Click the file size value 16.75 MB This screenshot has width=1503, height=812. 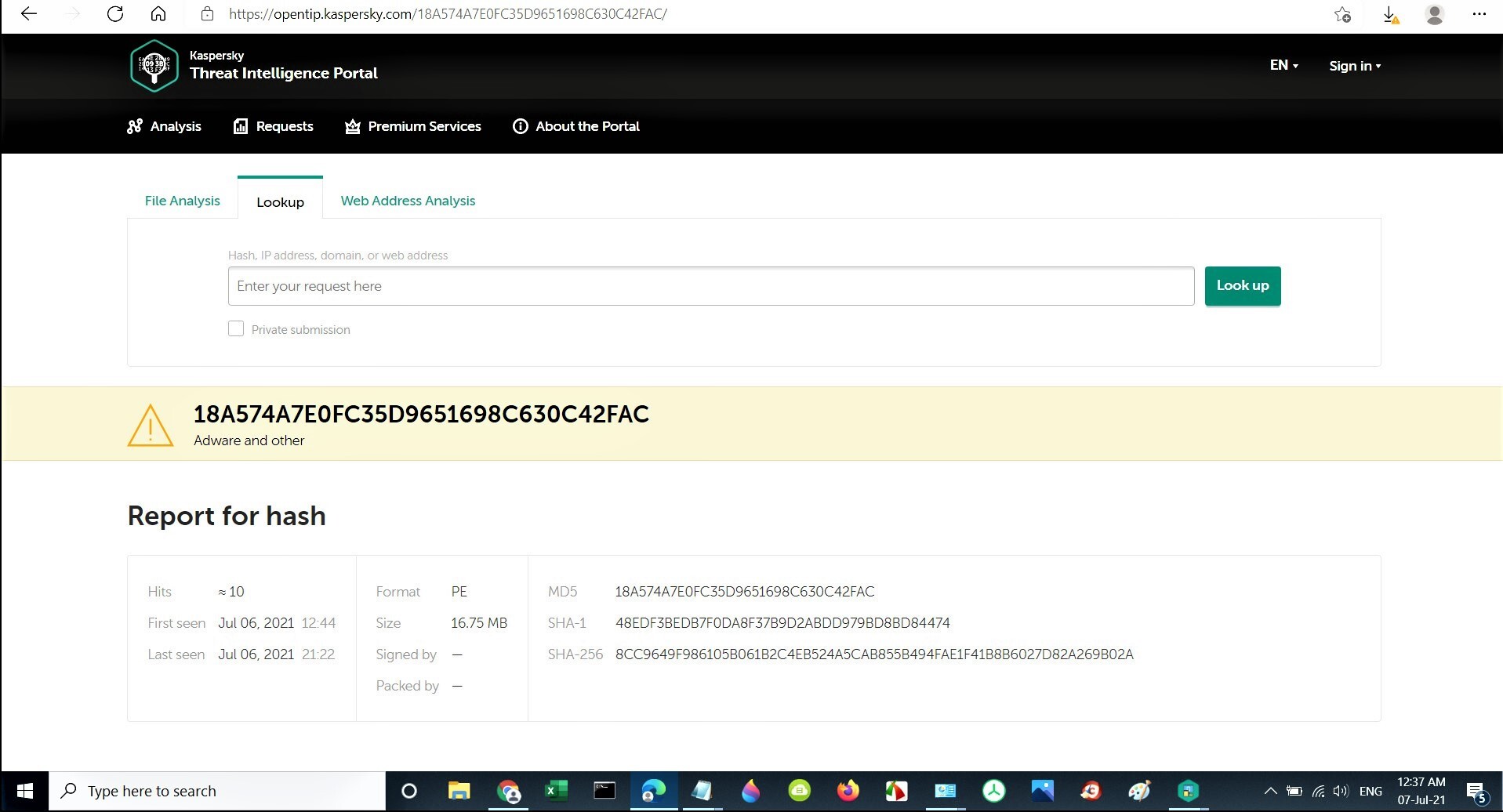click(479, 623)
